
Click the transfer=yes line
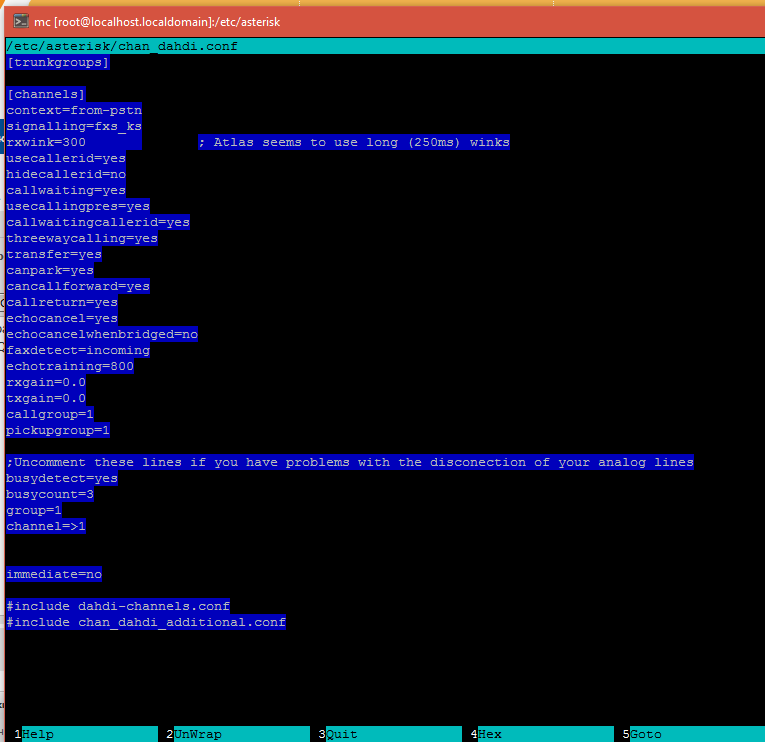pyautogui.click(x=54, y=255)
